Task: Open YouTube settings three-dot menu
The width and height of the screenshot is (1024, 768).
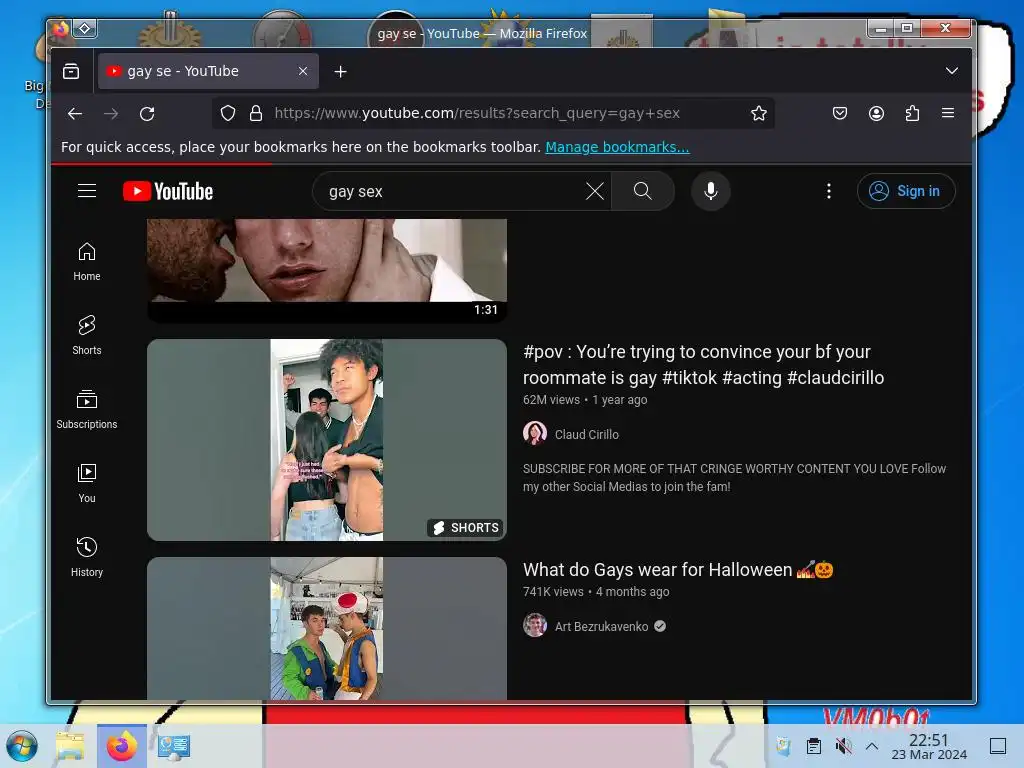Action: (829, 191)
